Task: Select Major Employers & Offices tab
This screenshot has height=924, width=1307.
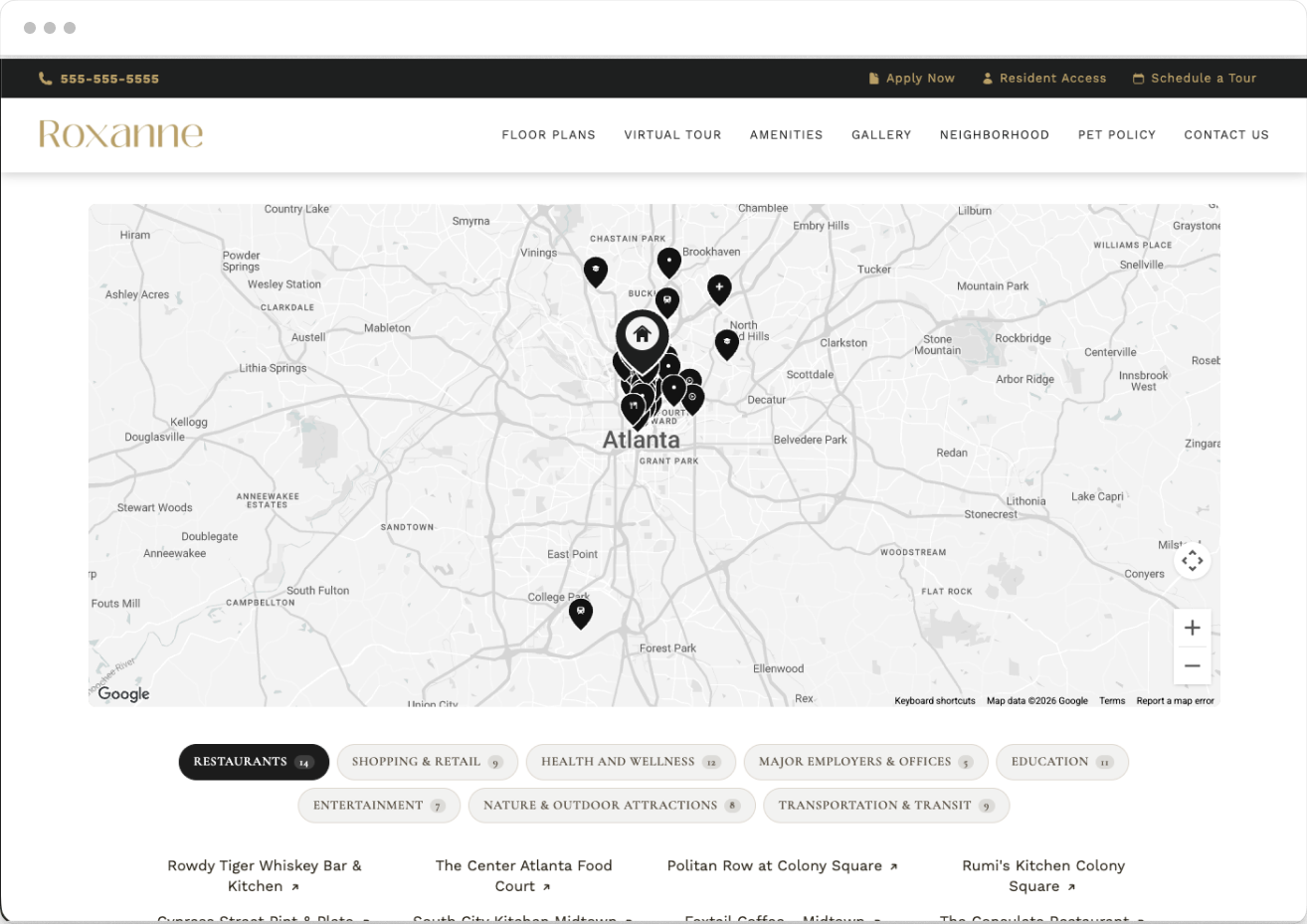Action: coord(865,762)
